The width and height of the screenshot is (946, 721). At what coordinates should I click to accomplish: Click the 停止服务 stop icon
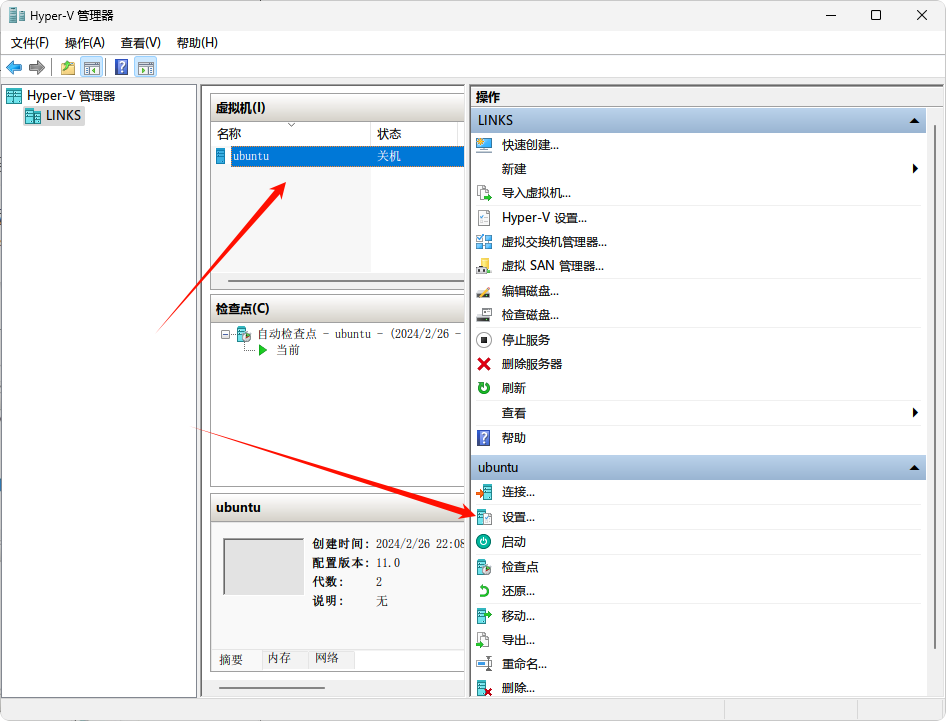484,340
